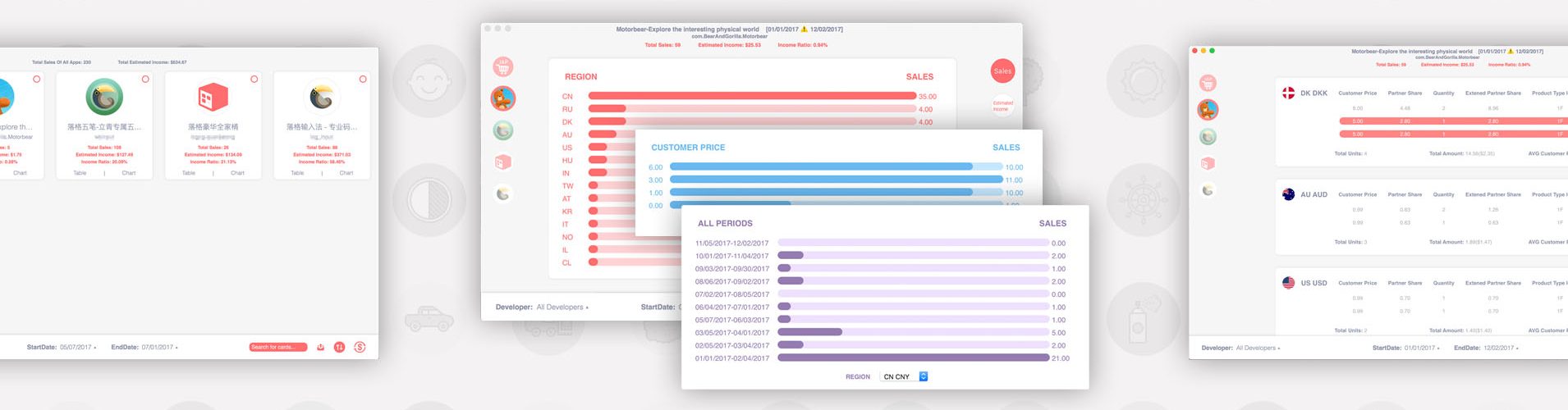Open the All Developers dropdown in the right window

tap(1258, 348)
